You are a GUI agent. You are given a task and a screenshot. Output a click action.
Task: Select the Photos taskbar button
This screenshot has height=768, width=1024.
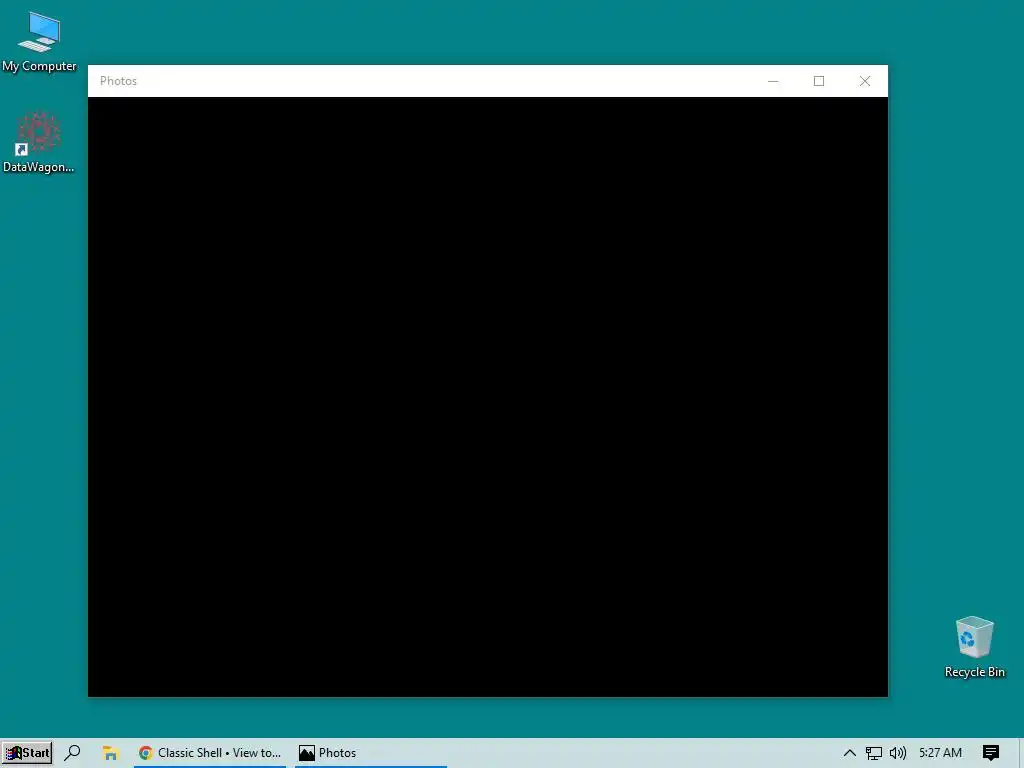(x=370, y=753)
